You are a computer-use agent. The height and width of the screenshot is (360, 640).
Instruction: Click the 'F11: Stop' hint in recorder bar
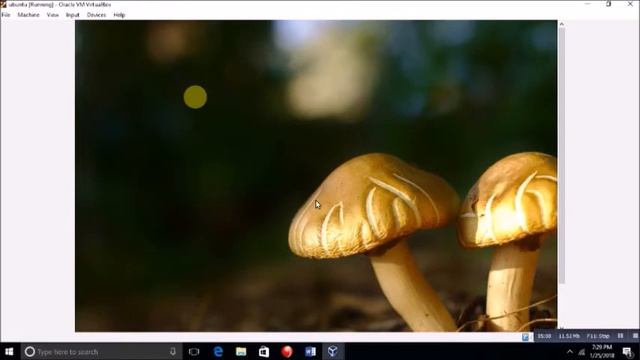[598, 336]
